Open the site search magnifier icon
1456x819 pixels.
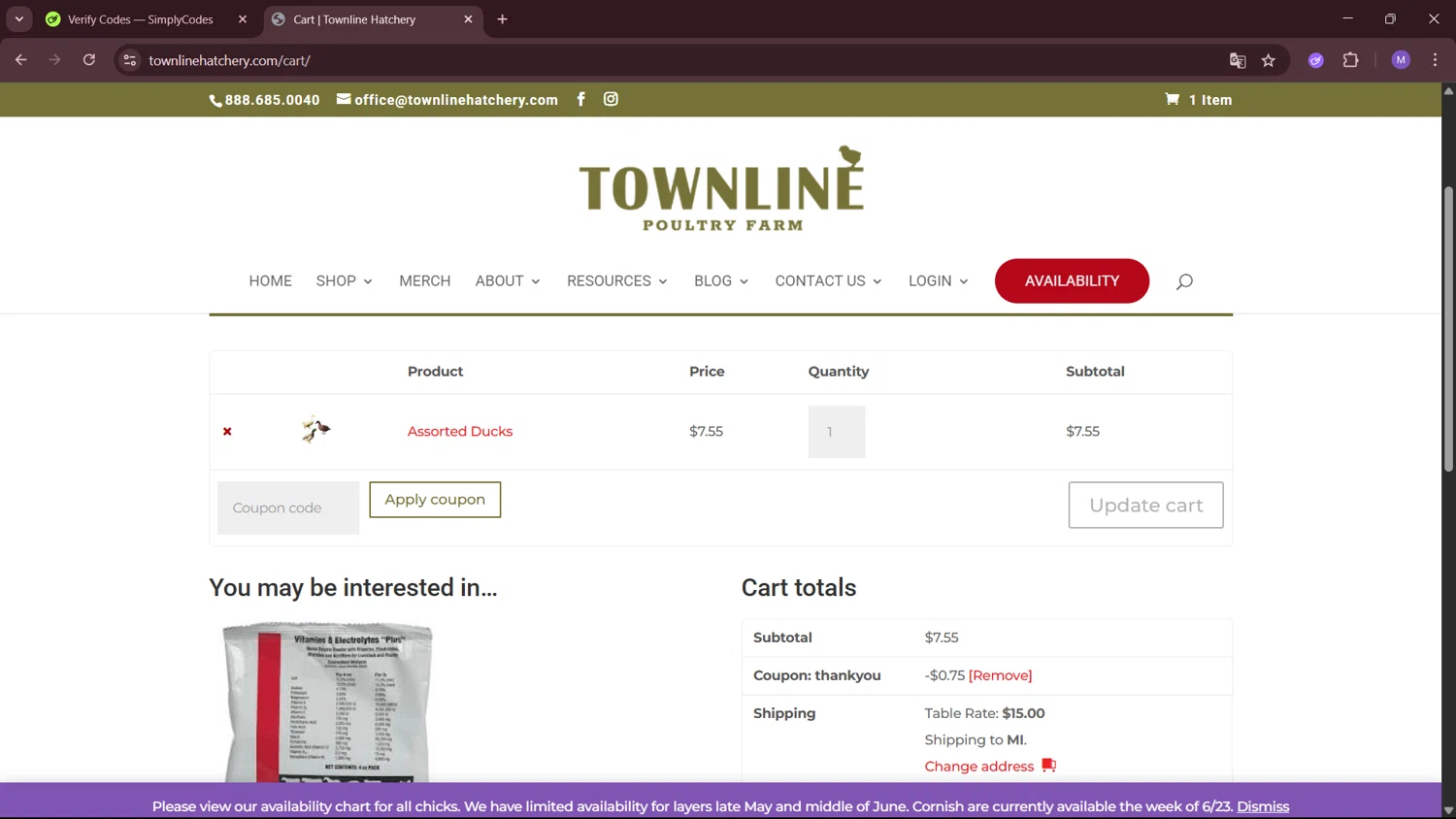(1184, 281)
